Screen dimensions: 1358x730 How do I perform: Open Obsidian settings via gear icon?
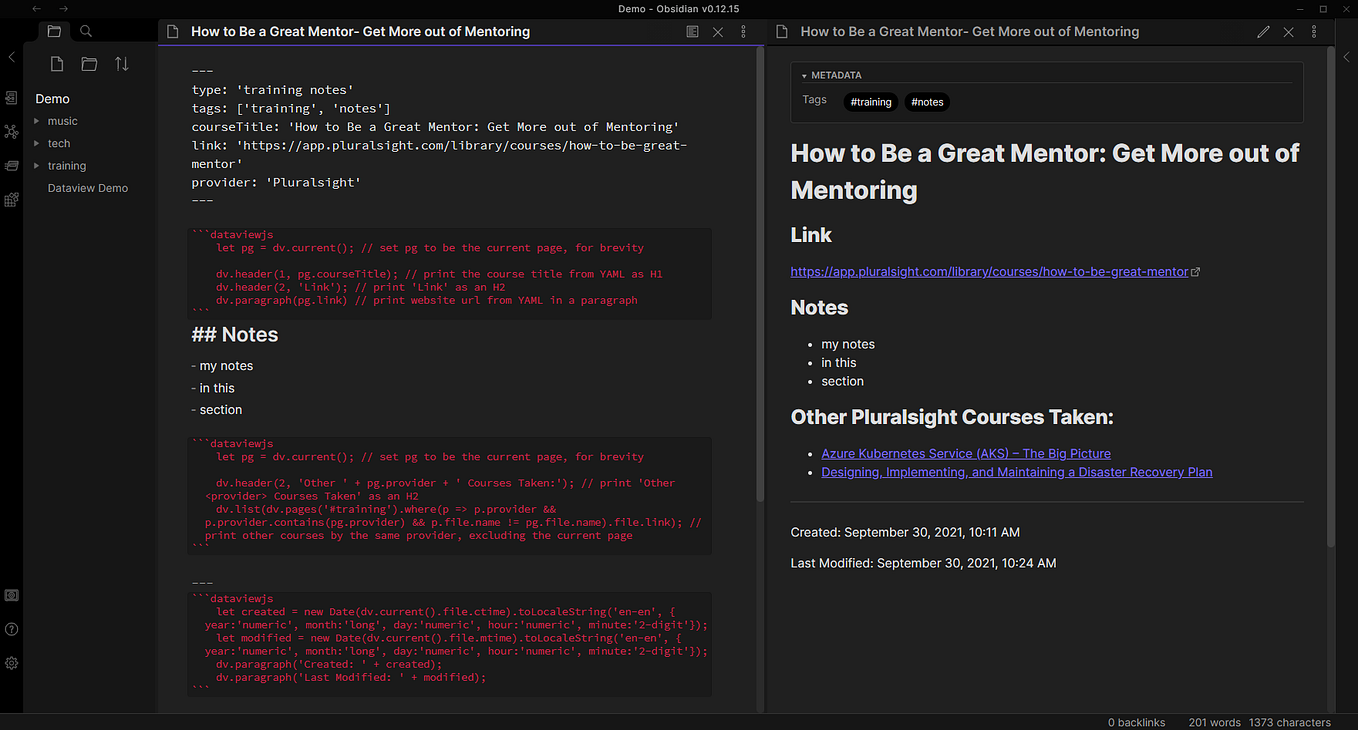coord(11,662)
